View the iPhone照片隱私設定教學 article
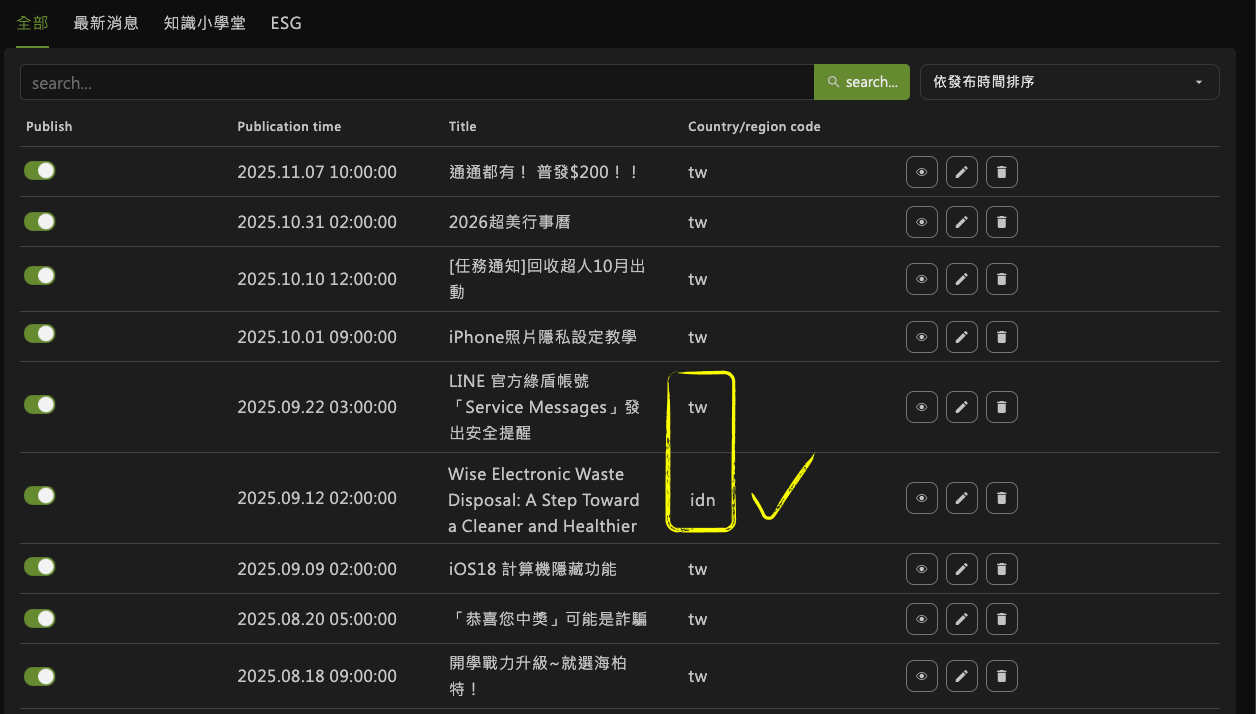 point(922,337)
